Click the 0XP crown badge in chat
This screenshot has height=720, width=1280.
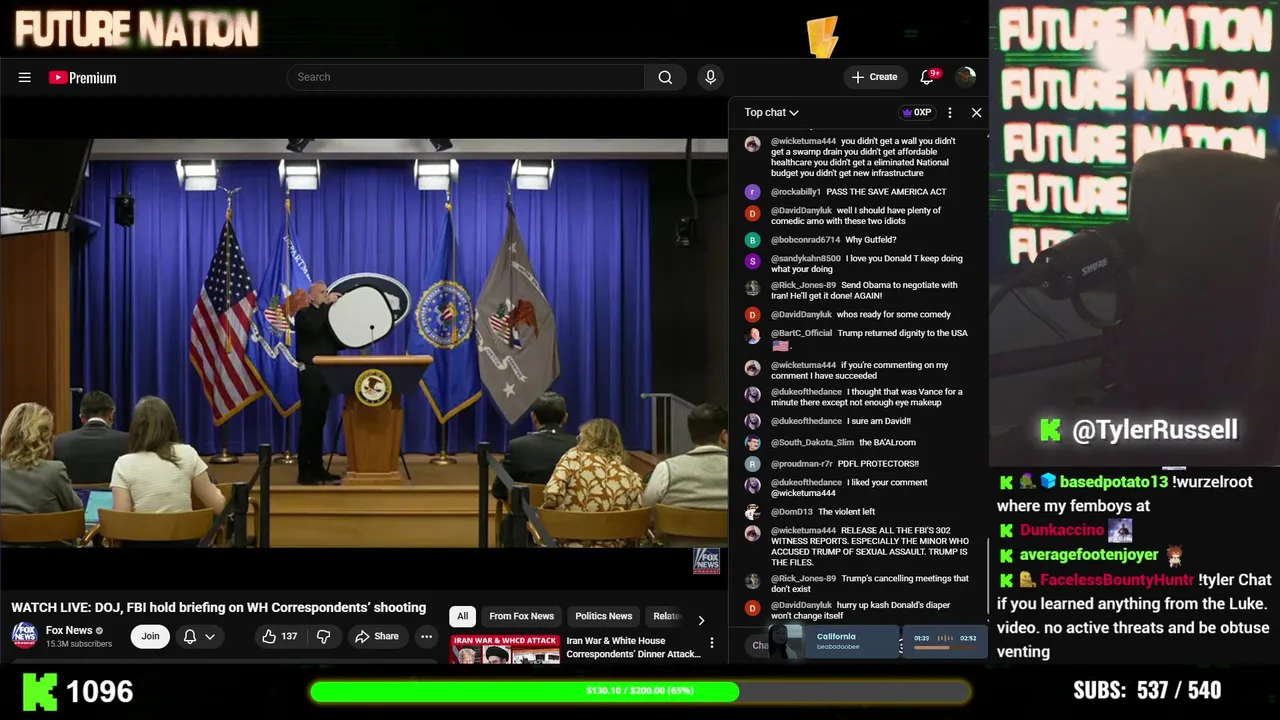[916, 113]
